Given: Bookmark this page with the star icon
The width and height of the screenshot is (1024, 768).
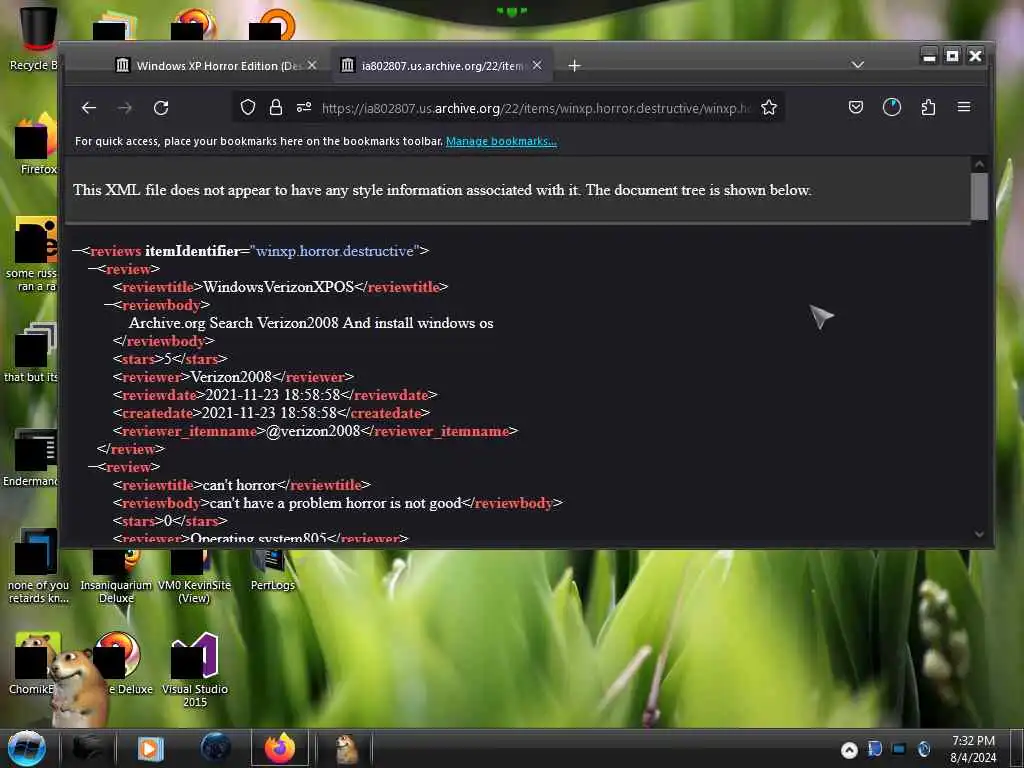Looking at the screenshot, I should coord(769,107).
